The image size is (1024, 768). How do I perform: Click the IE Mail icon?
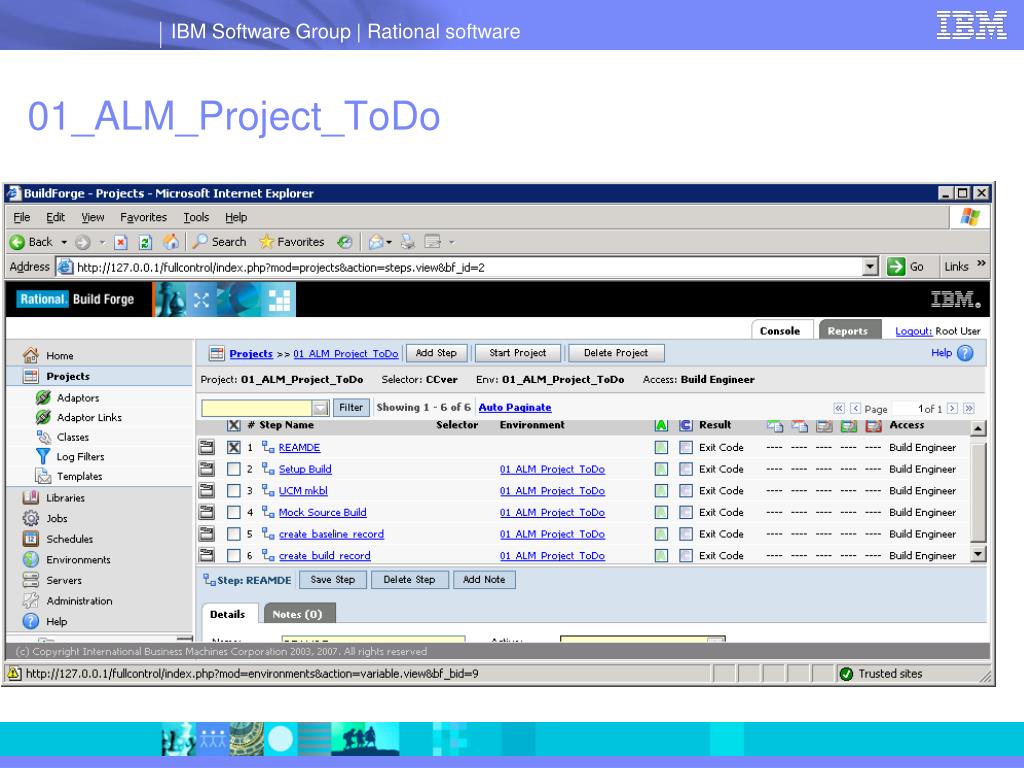(376, 242)
